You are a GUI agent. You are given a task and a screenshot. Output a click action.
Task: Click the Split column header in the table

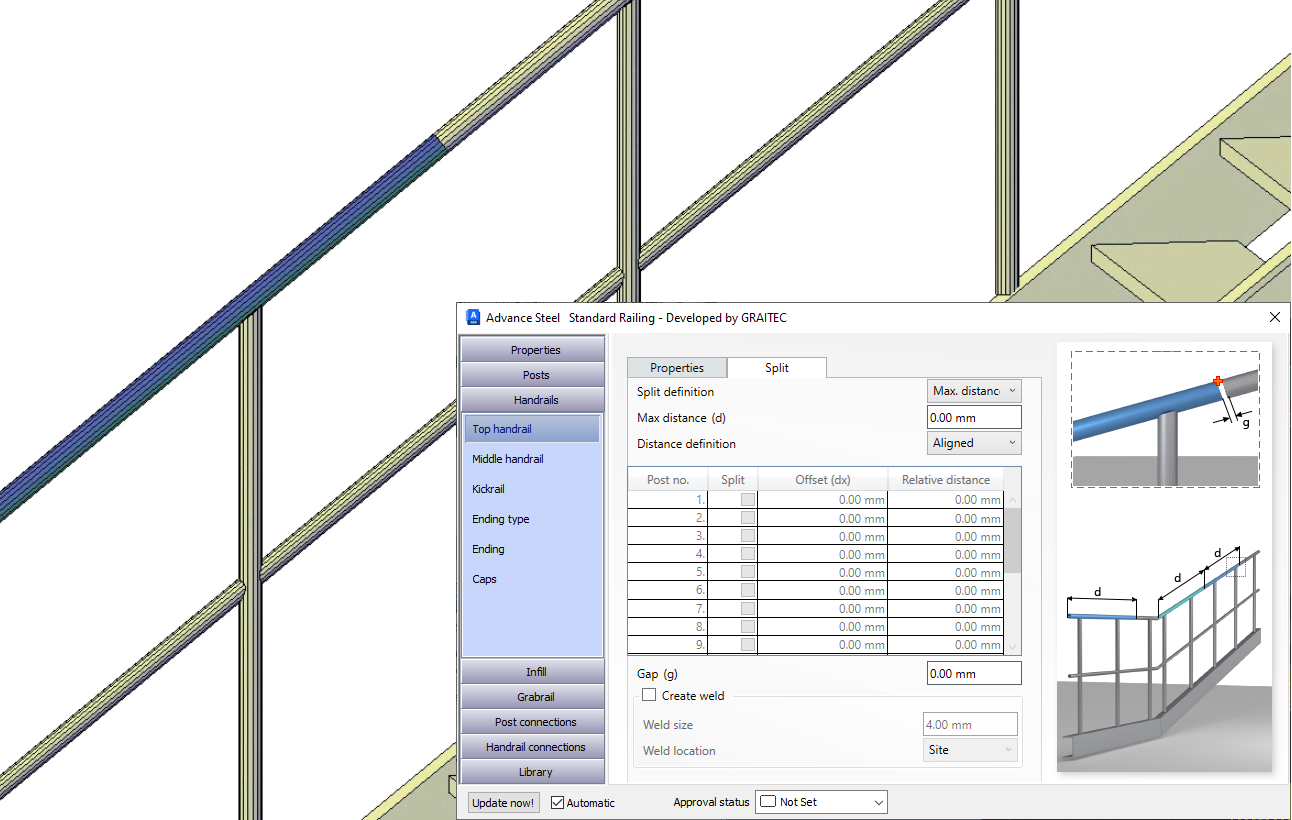point(733,479)
